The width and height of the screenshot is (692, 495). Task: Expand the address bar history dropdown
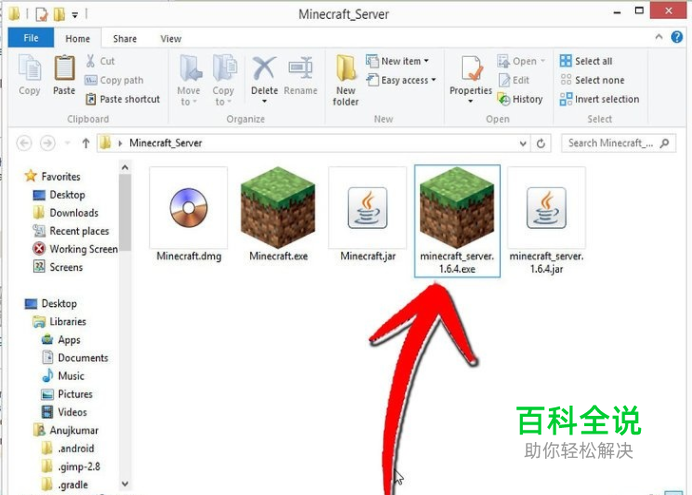click(523, 143)
